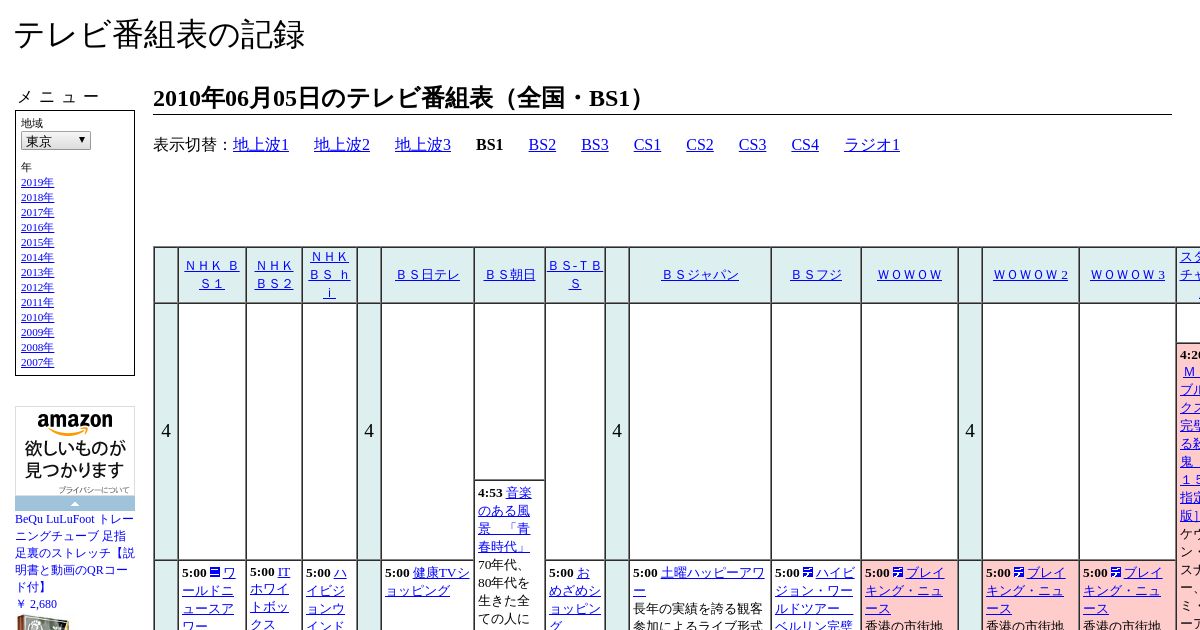The image size is (1200, 630).
Task: Open the NHK BS1 ワールドニュースアワー program
Action: click(x=209, y=599)
